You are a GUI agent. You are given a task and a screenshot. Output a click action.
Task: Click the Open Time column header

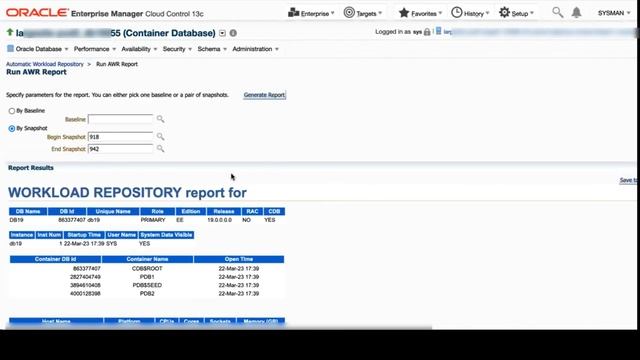coord(239,259)
